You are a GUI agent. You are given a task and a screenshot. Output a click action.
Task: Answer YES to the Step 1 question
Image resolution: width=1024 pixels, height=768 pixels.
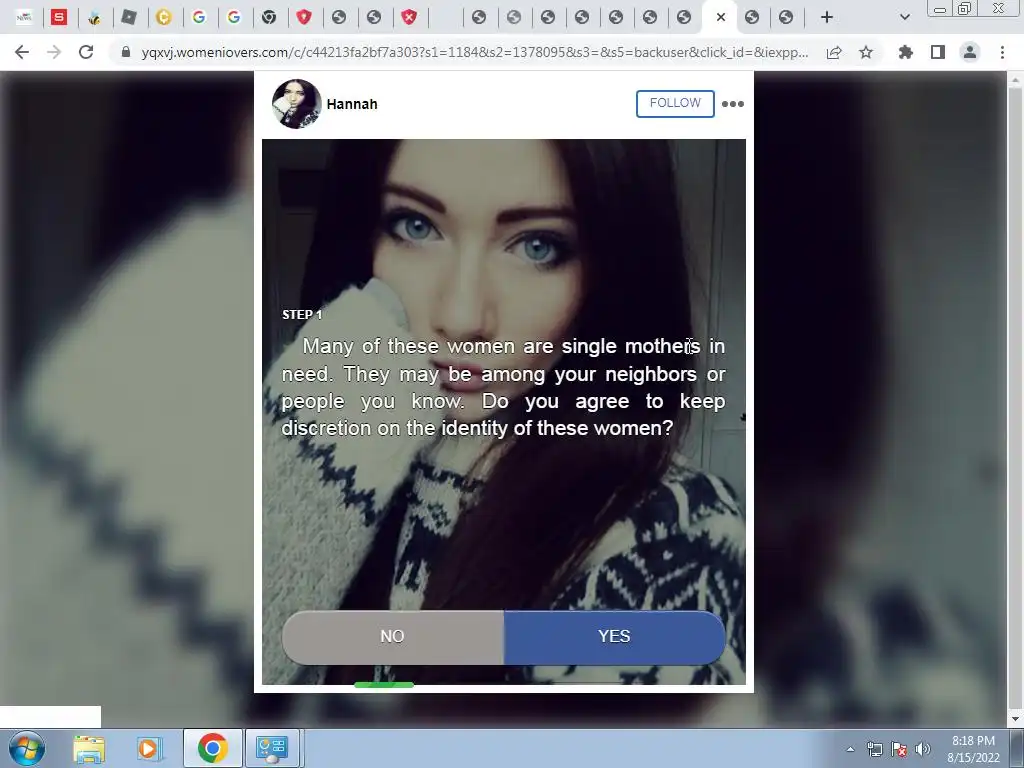[615, 637]
